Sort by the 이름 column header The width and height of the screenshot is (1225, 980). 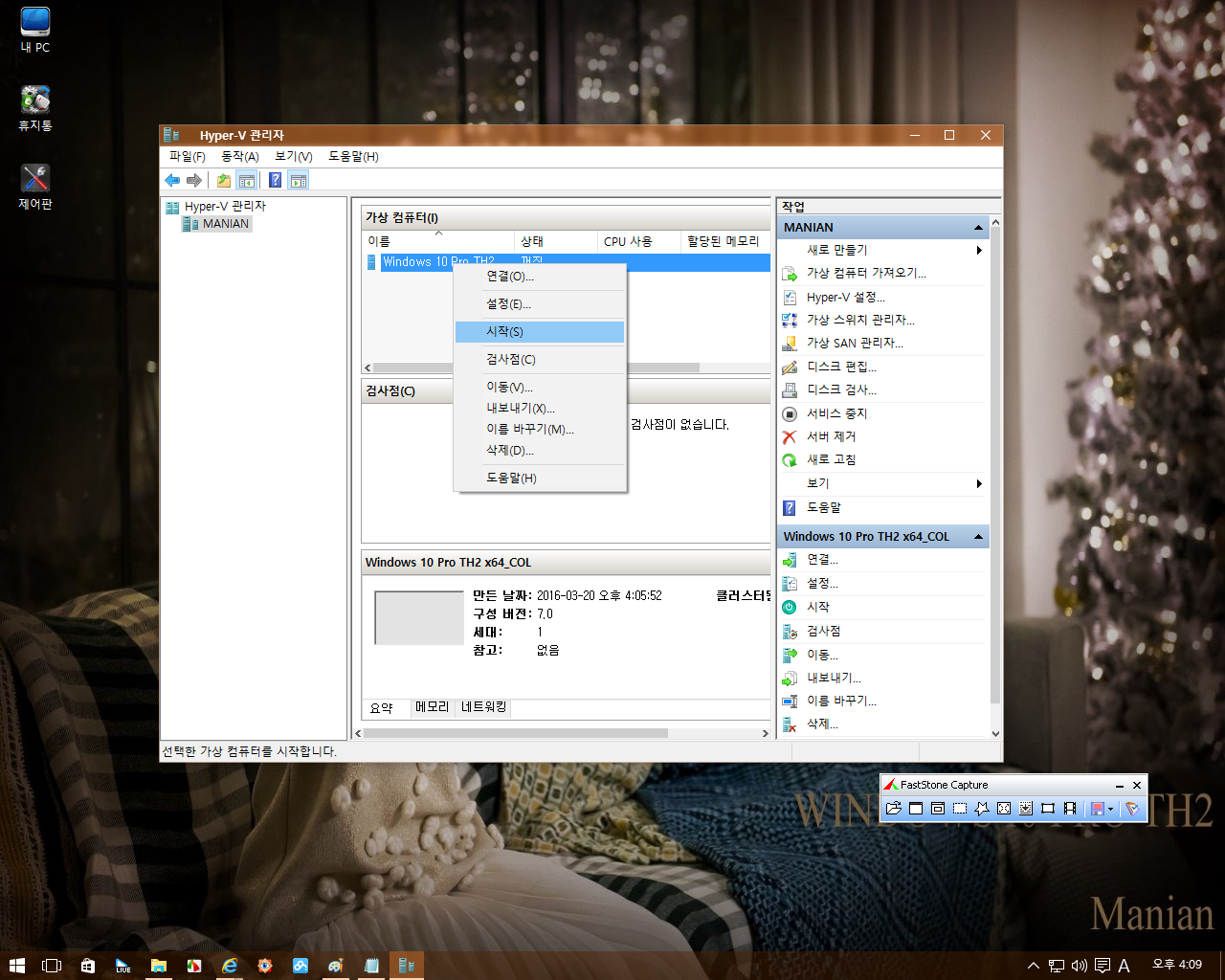tap(438, 242)
